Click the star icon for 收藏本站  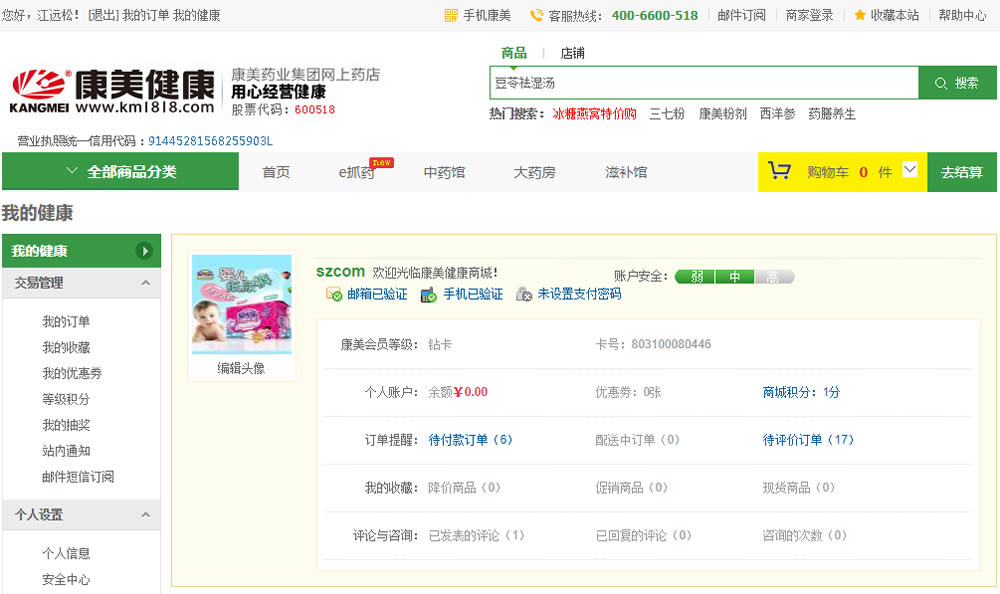tap(860, 15)
